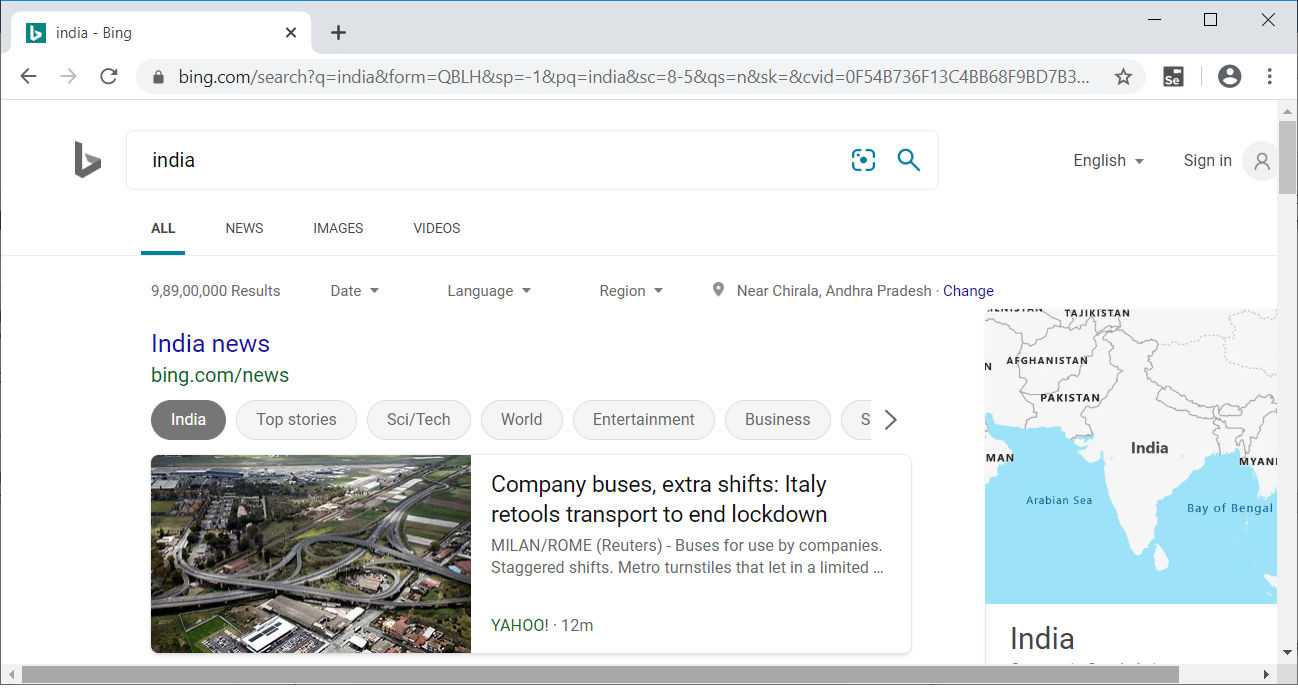The width and height of the screenshot is (1298, 688).
Task: Close the india - Bing tab
Action: [x=291, y=32]
